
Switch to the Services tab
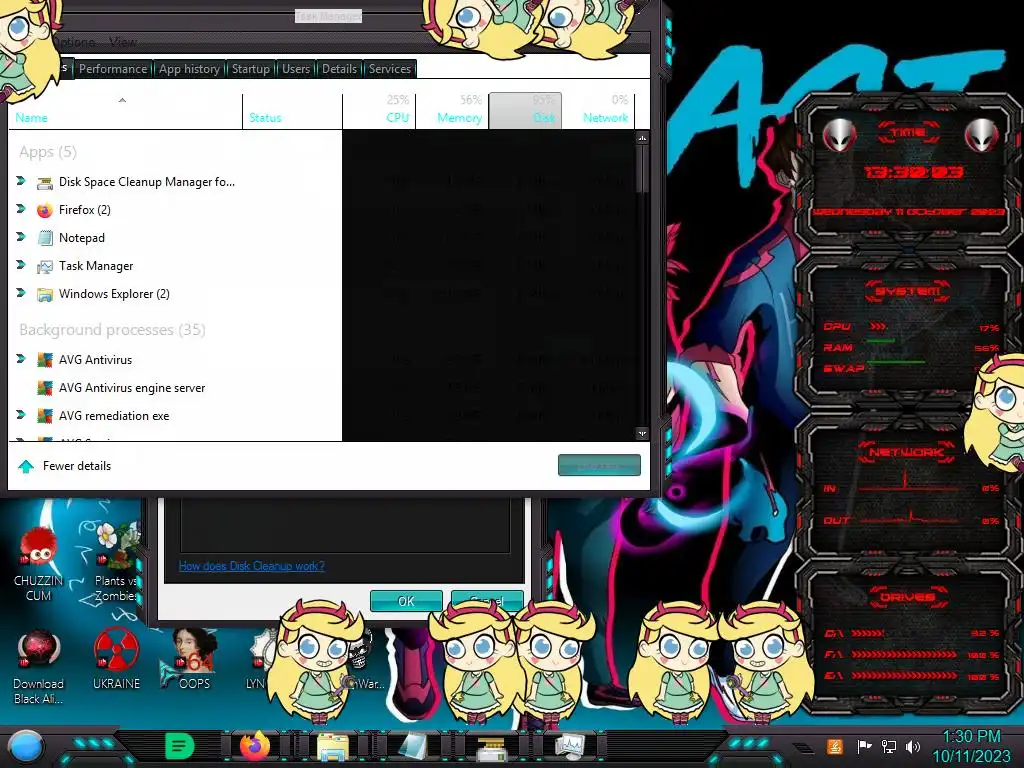tap(390, 69)
